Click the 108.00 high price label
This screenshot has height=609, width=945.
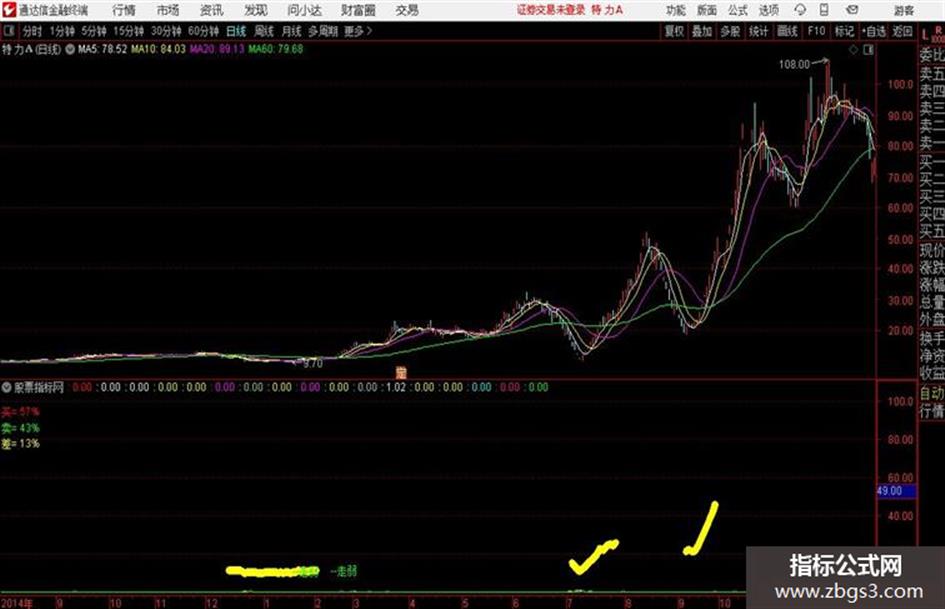coord(794,65)
